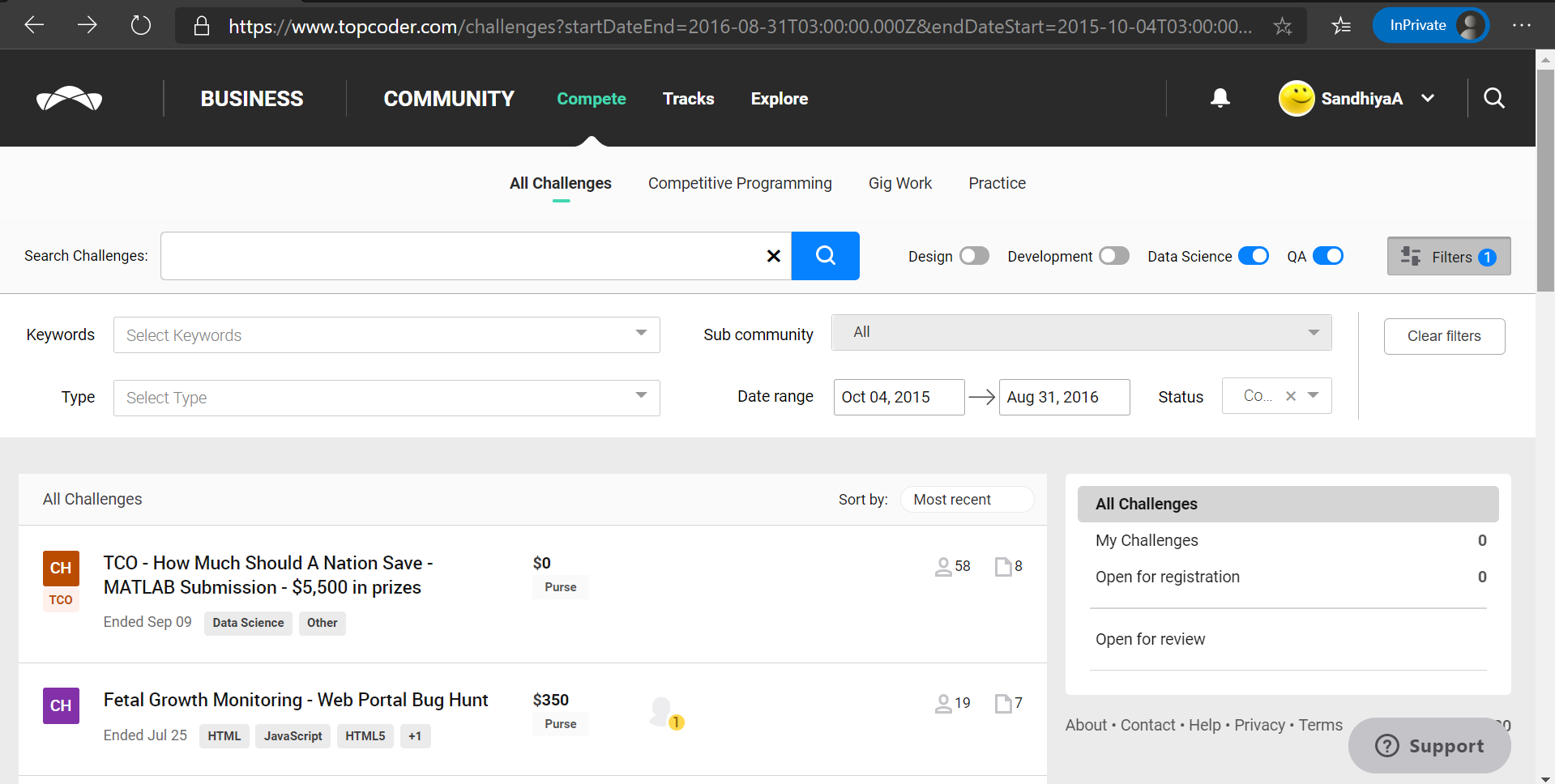The height and width of the screenshot is (784, 1555).
Task: Click registrants icon showing 58
Action: [943, 566]
